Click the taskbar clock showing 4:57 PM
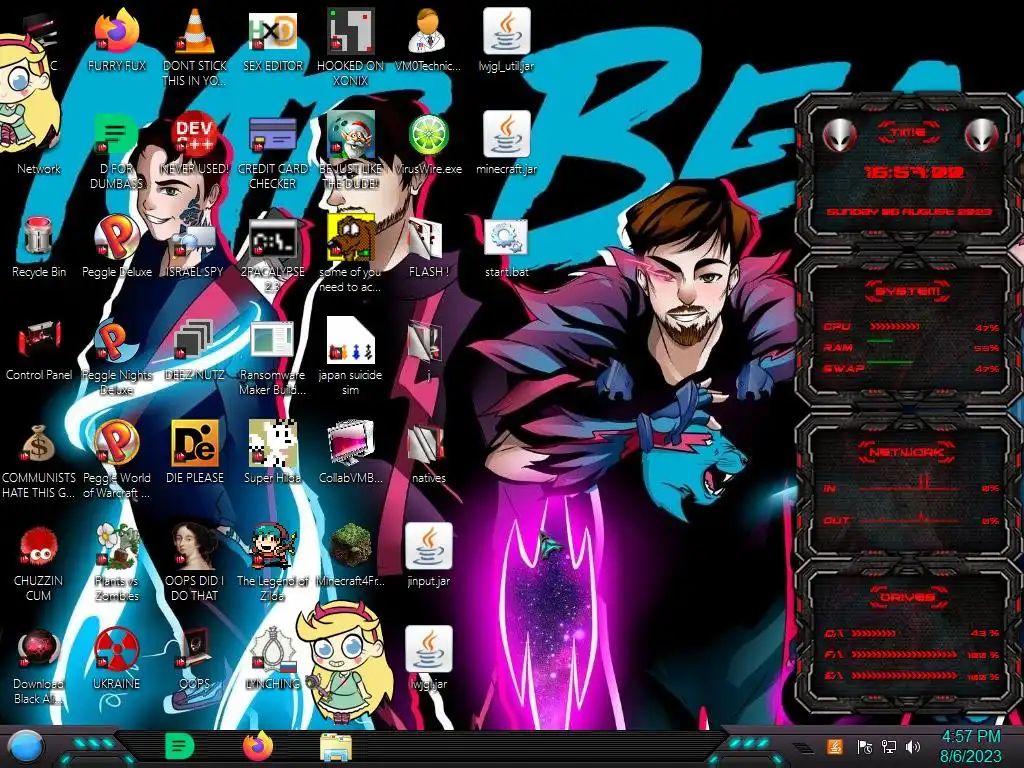 point(970,746)
